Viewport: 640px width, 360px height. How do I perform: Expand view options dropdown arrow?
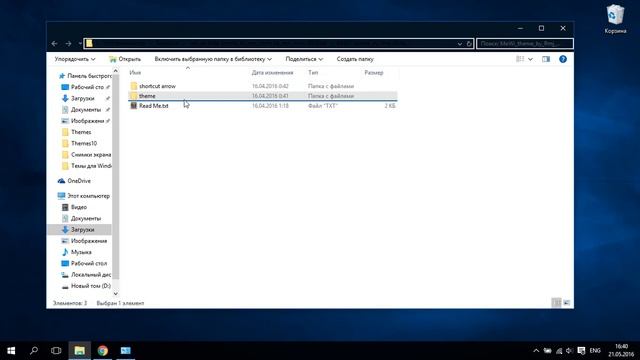(x=530, y=59)
